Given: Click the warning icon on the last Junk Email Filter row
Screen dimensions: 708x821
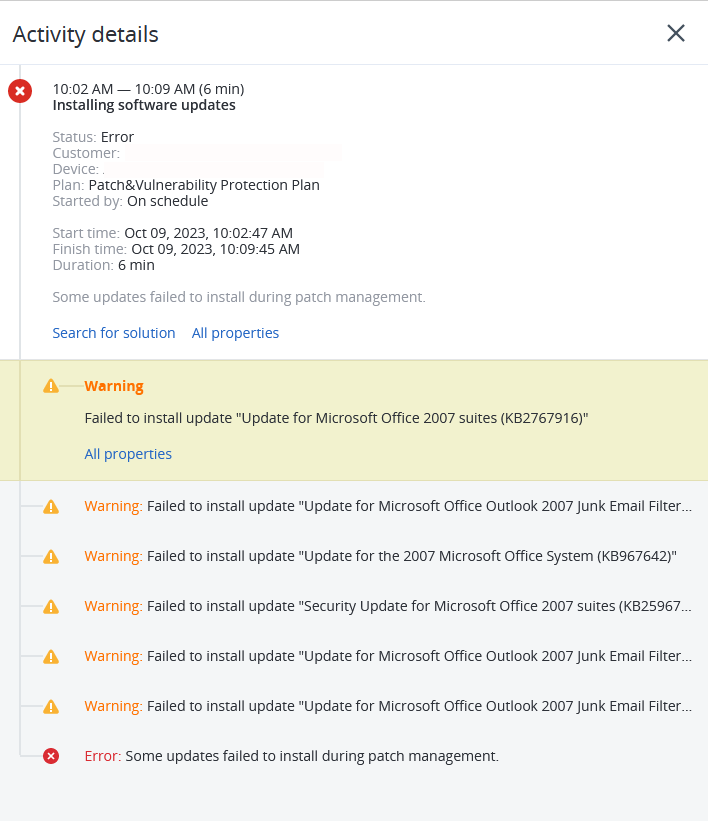Looking at the screenshot, I should click(51, 706).
